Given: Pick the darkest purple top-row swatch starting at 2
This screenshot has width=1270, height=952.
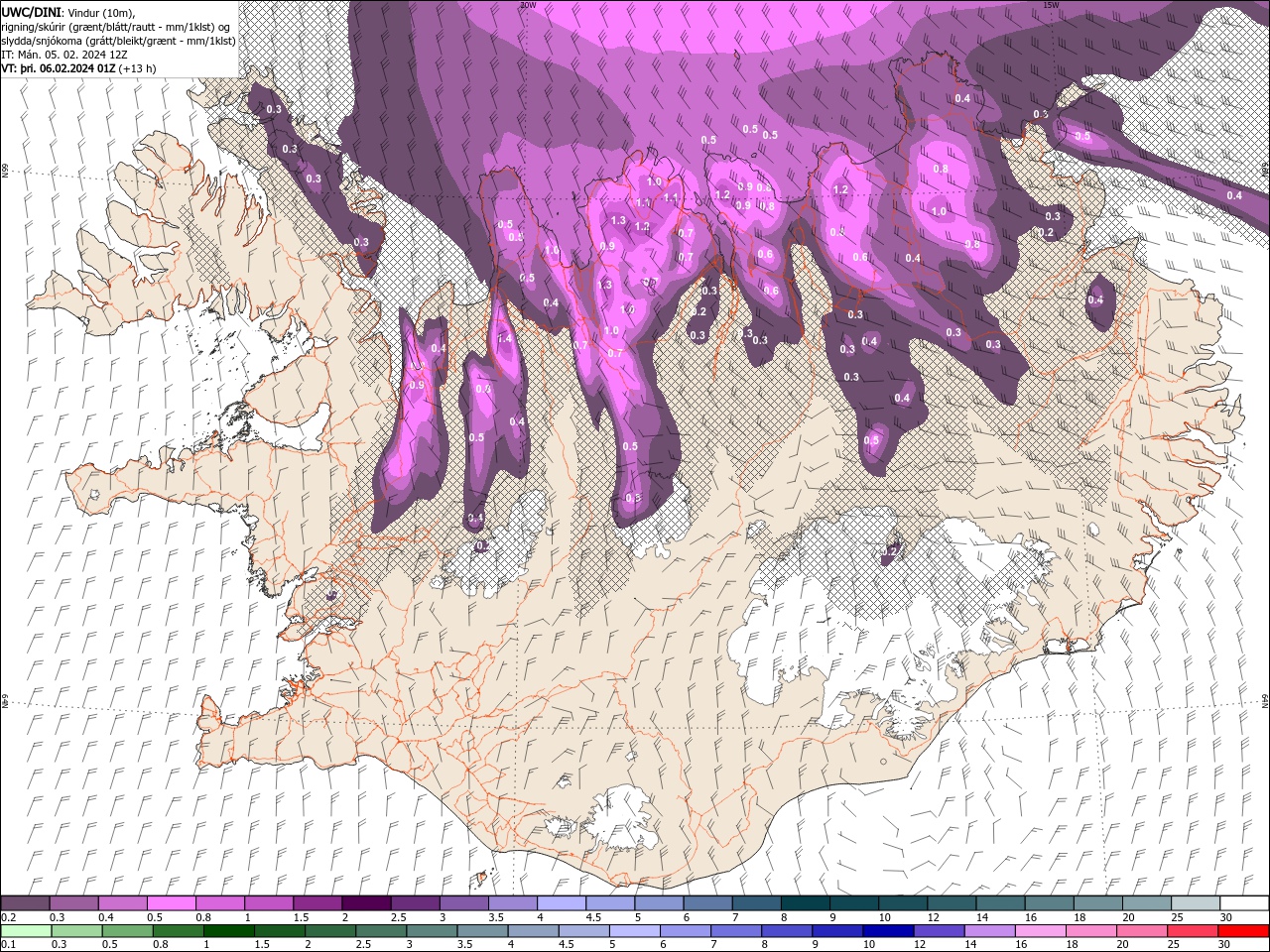Looking at the screenshot, I should 365,903.
